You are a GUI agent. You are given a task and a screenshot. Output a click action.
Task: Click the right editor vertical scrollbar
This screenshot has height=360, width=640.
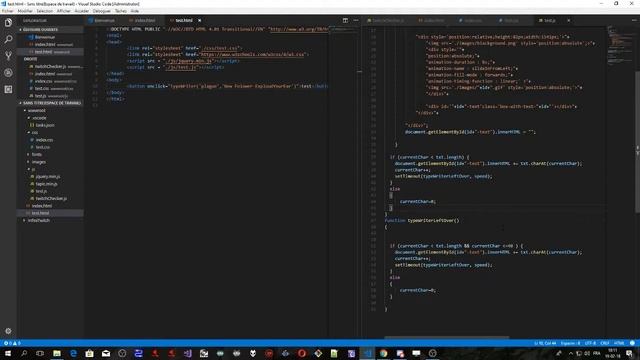637,142
